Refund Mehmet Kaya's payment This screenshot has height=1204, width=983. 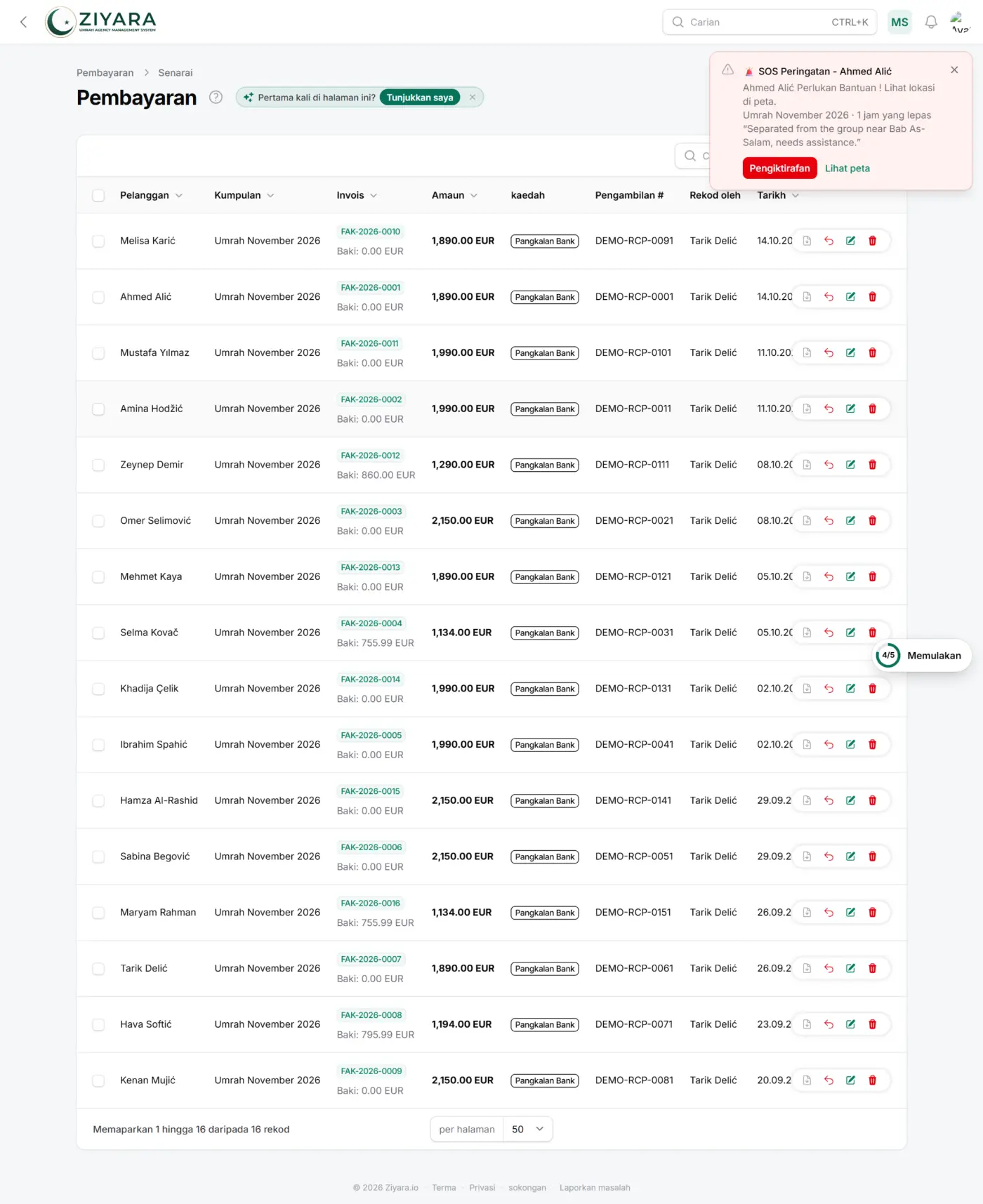[829, 576]
